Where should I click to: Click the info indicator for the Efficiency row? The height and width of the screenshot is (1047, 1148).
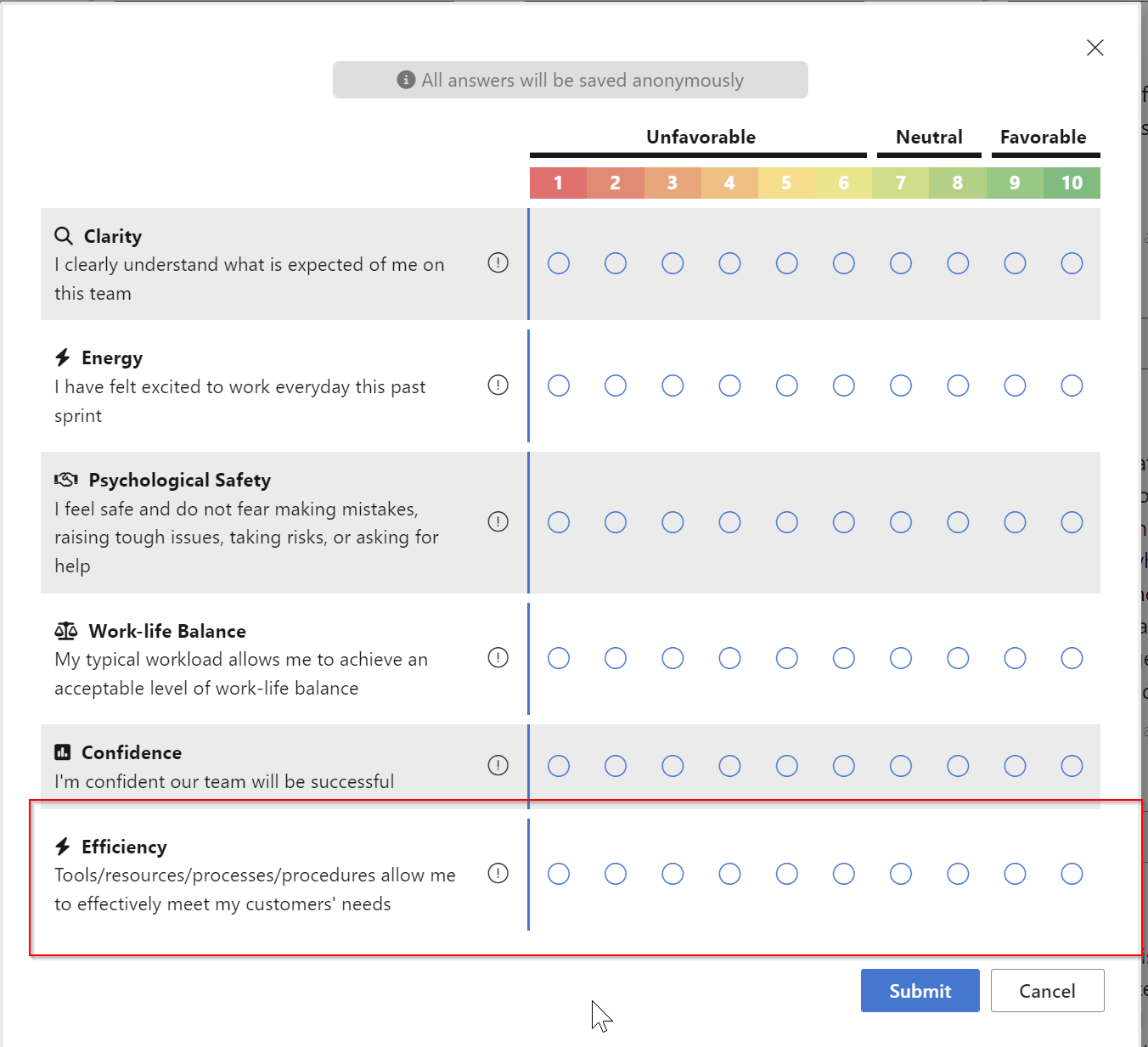coord(498,873)
